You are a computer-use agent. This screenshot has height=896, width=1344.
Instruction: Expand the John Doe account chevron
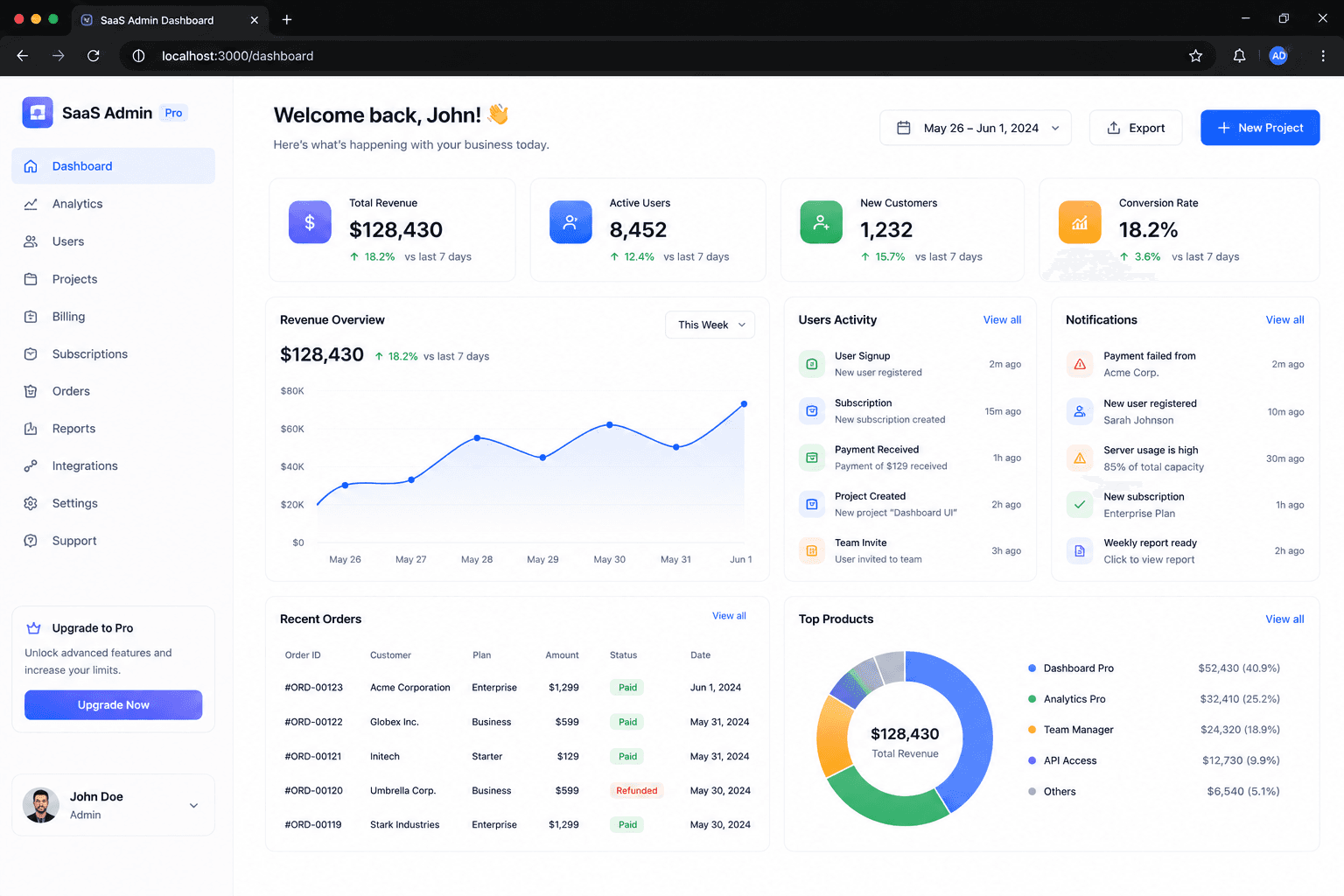[x=194, y=806]
